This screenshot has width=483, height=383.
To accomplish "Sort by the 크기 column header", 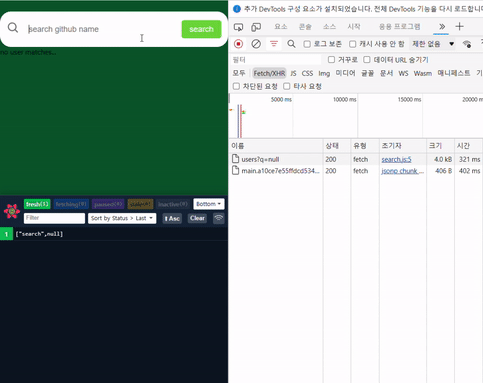I will (x=440, y=146).
